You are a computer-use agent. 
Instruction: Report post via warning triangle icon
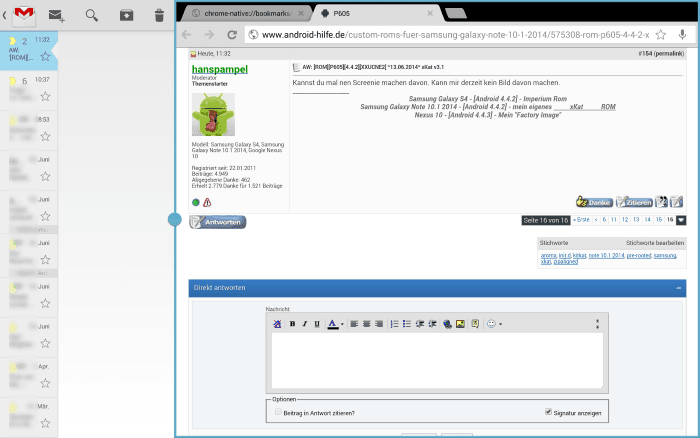[x=207, y=203]
